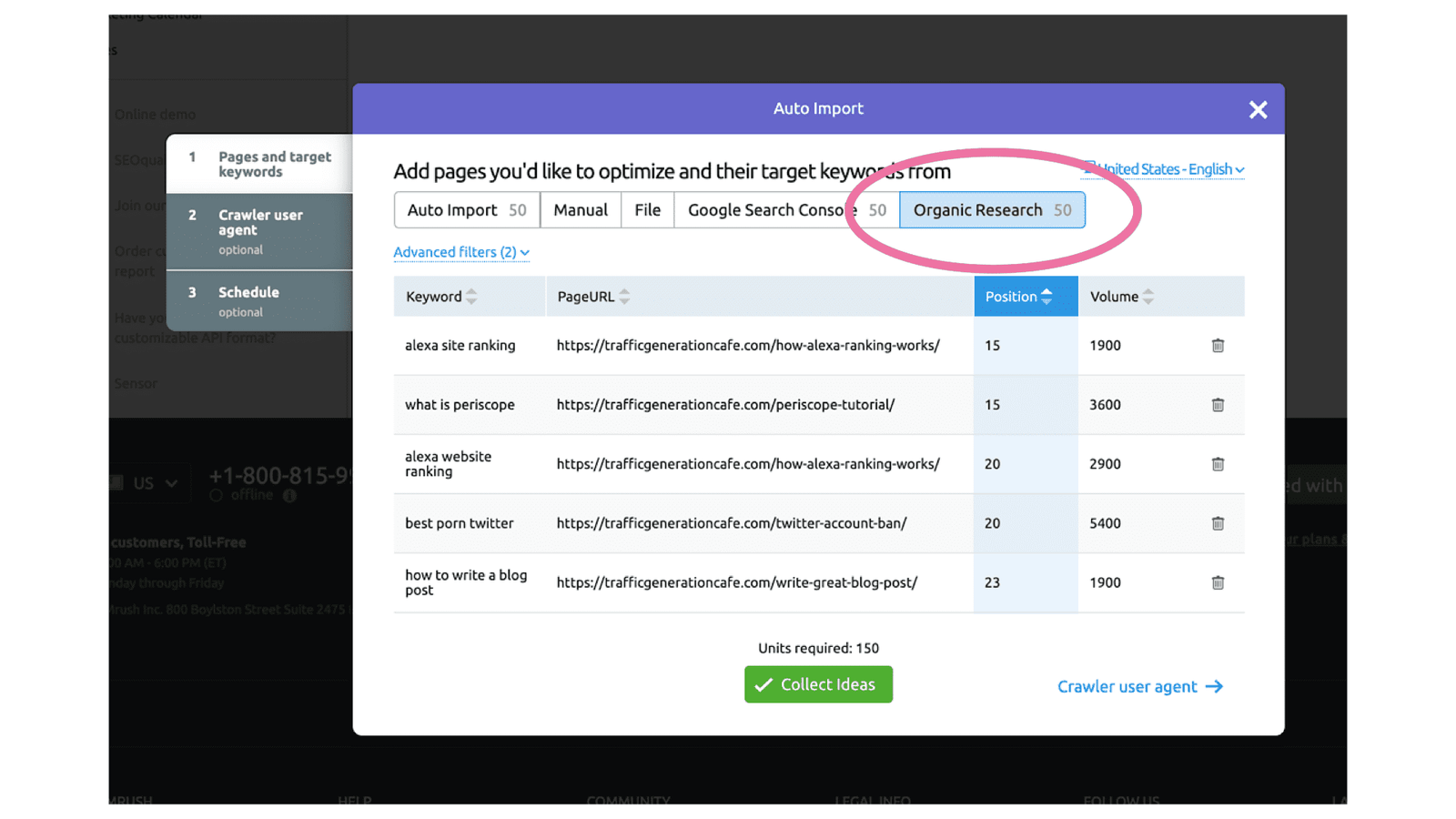Image resolution: width=1456 pixels, height=819 pixels.
Task: Click the Collect Ideas button
Action: pos(817,684)
